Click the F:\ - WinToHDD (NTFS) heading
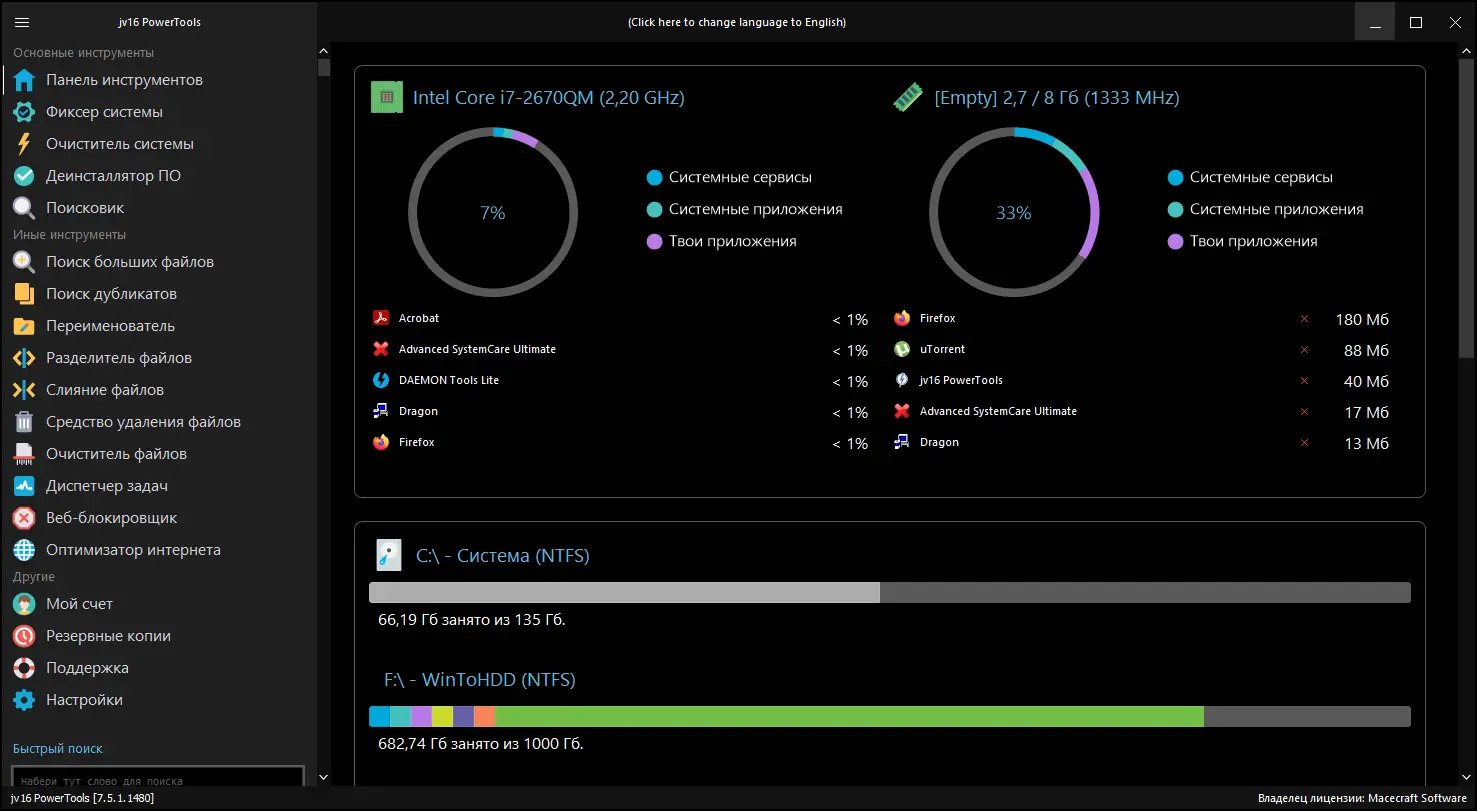This screenshot has width=1477, height=811. (480, 680)
